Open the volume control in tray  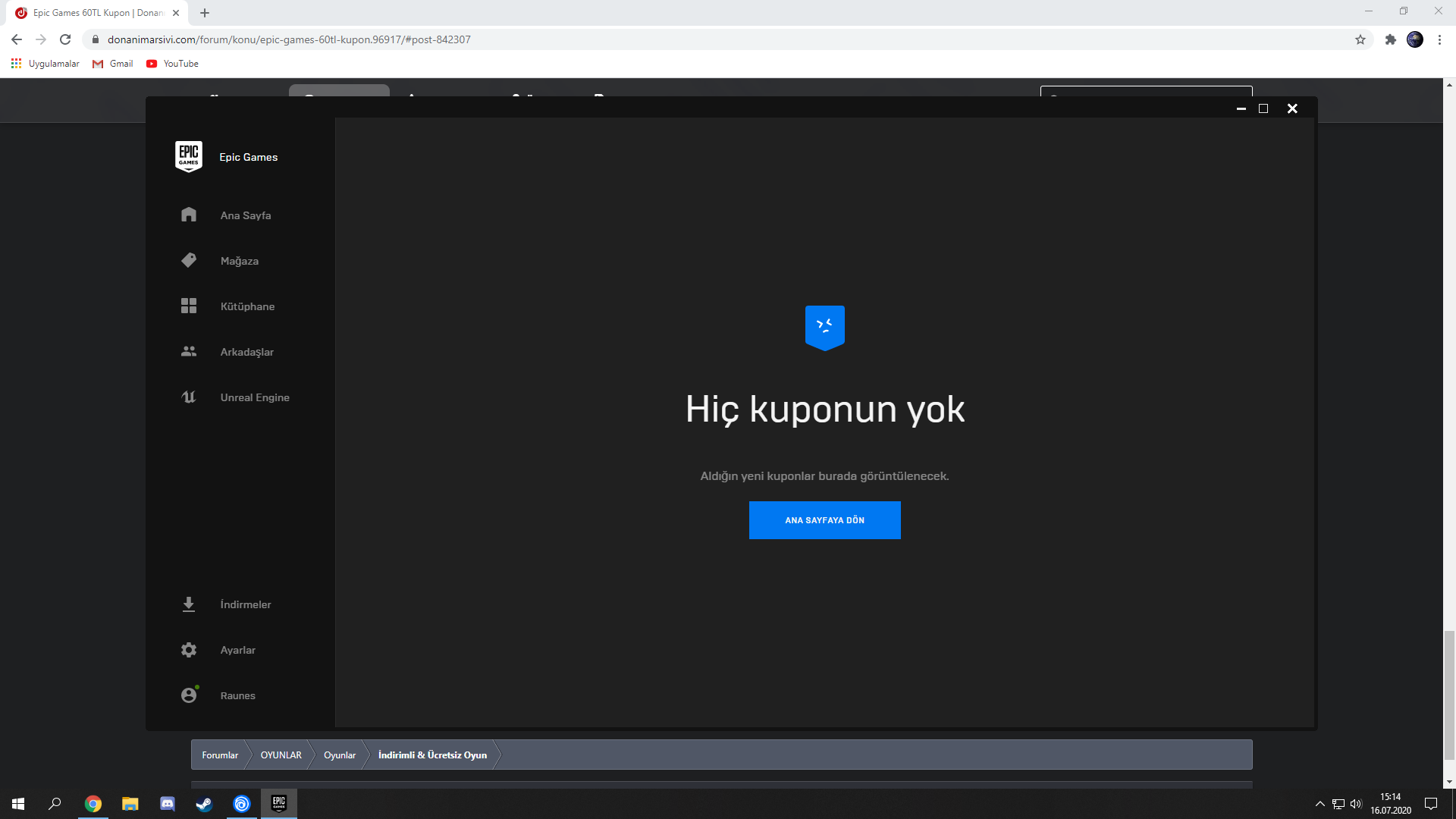(1356, 804)
